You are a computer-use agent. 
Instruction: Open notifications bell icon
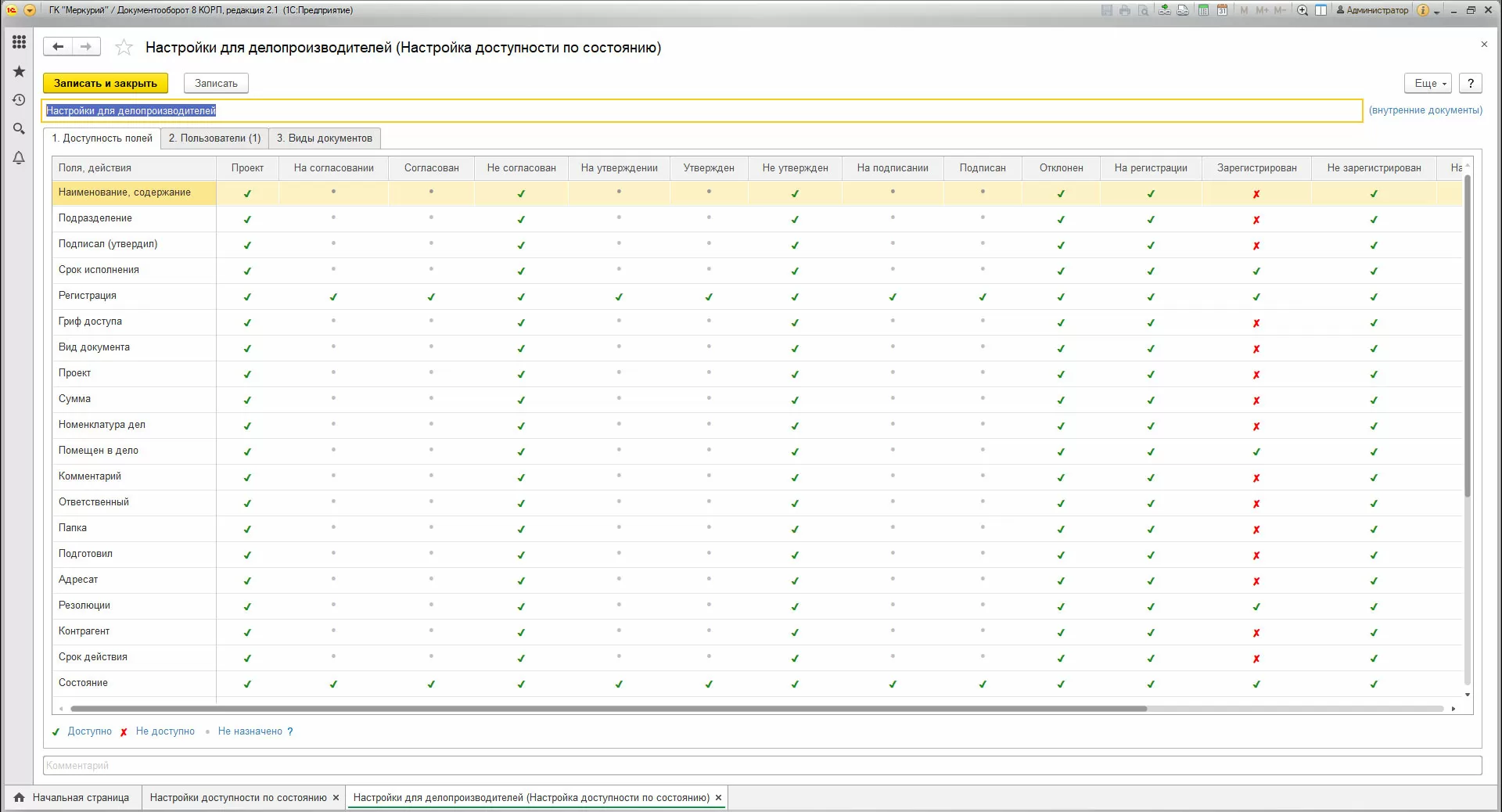[19, 158]
